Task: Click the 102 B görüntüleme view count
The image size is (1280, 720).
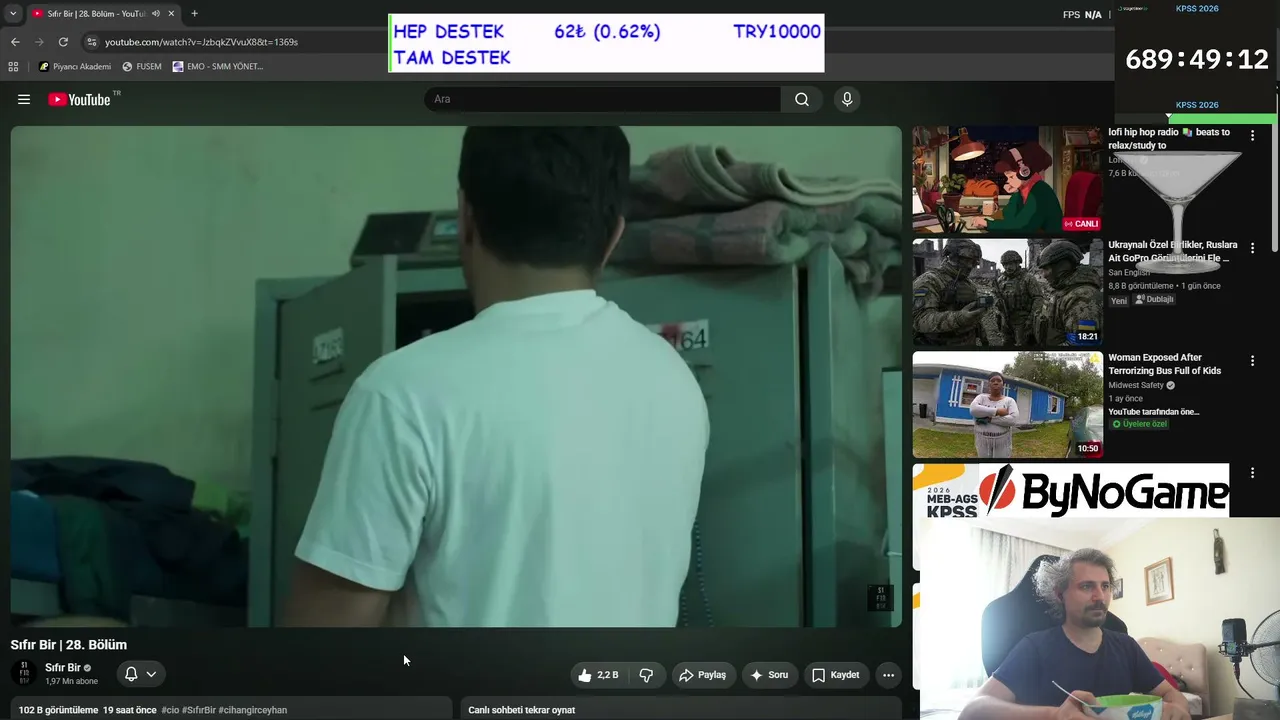Action: (x=58, y=710)
